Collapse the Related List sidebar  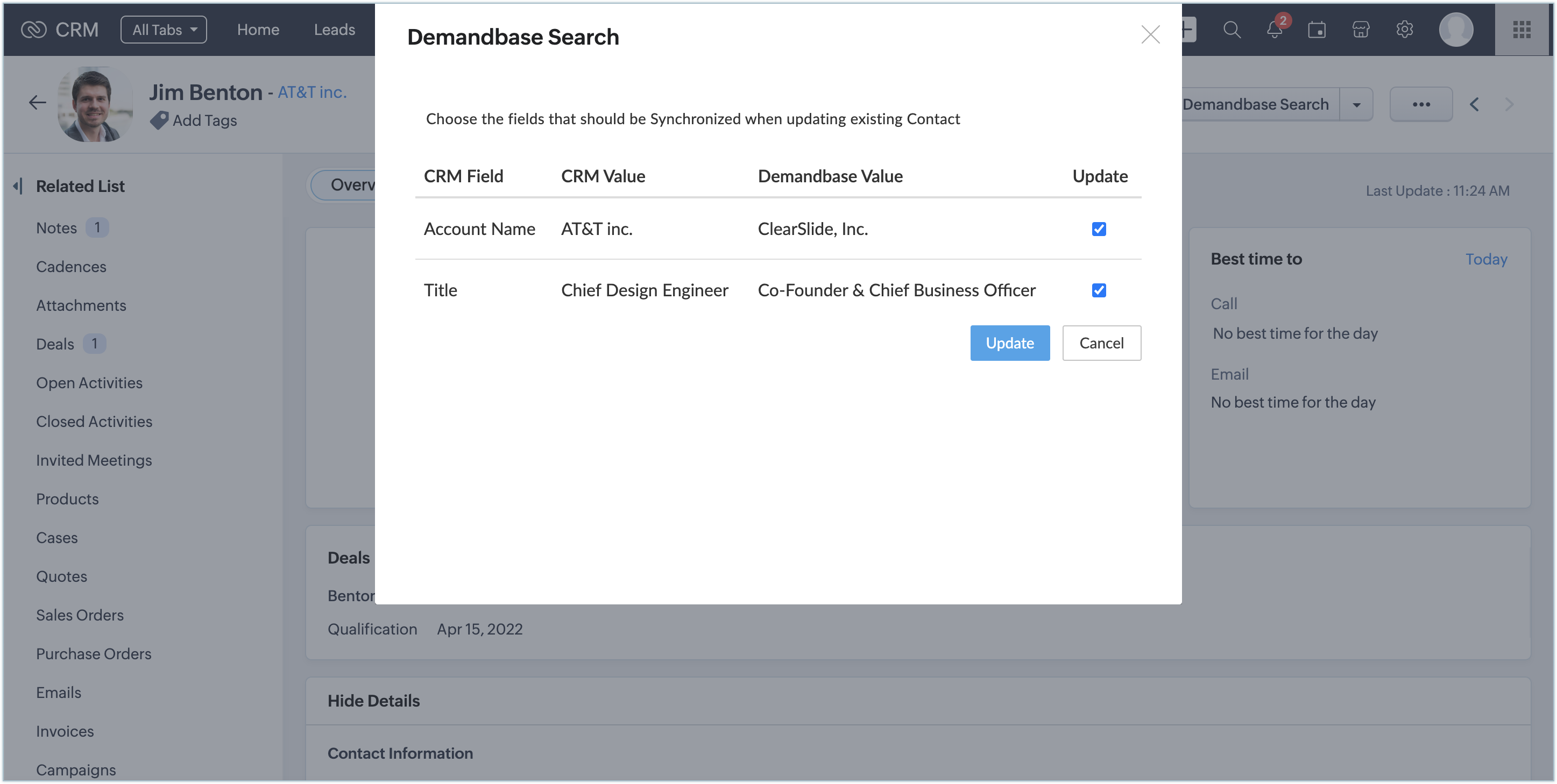(18, 186)
